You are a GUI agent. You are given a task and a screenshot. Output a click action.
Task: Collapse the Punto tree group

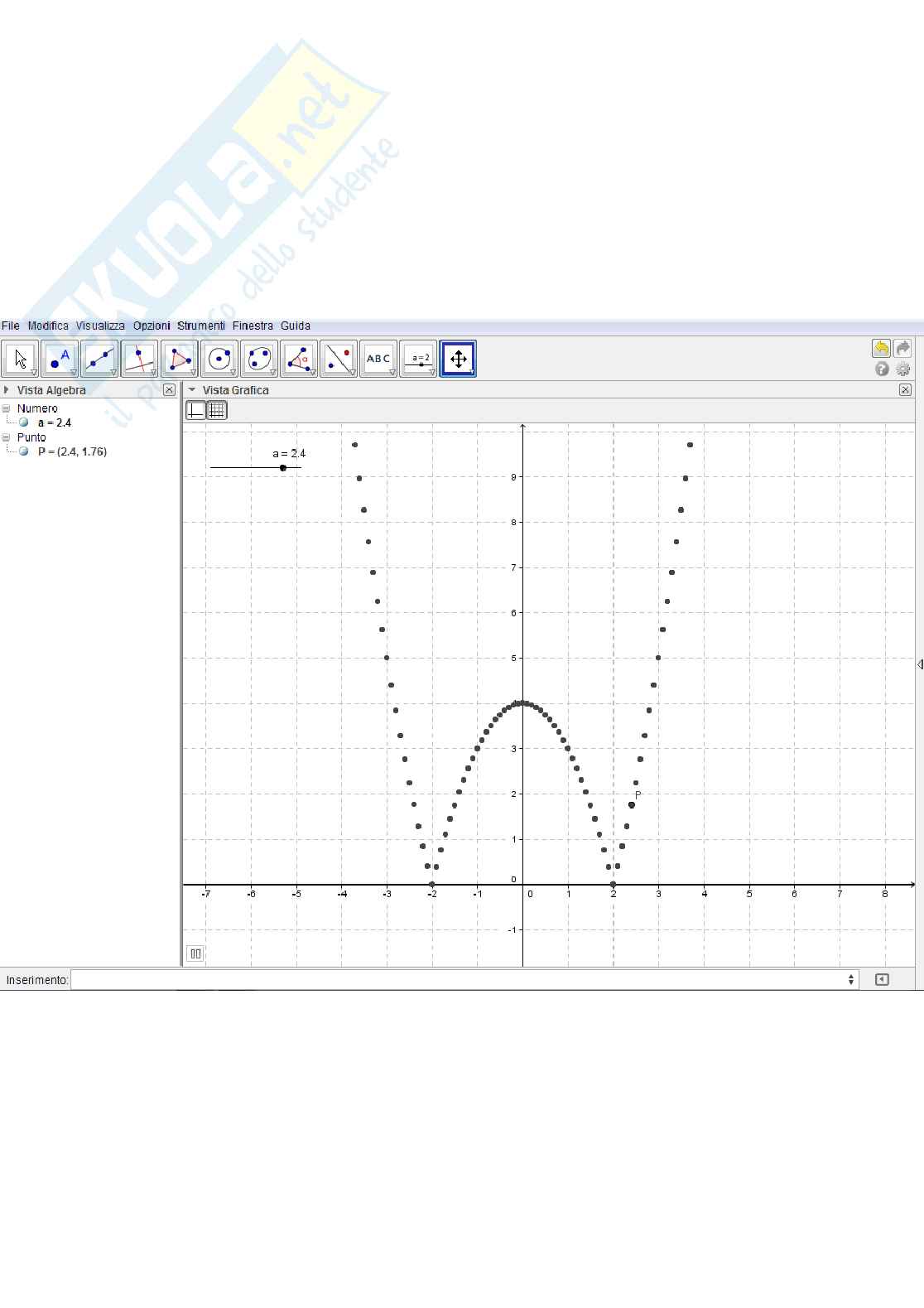(7, 437)
